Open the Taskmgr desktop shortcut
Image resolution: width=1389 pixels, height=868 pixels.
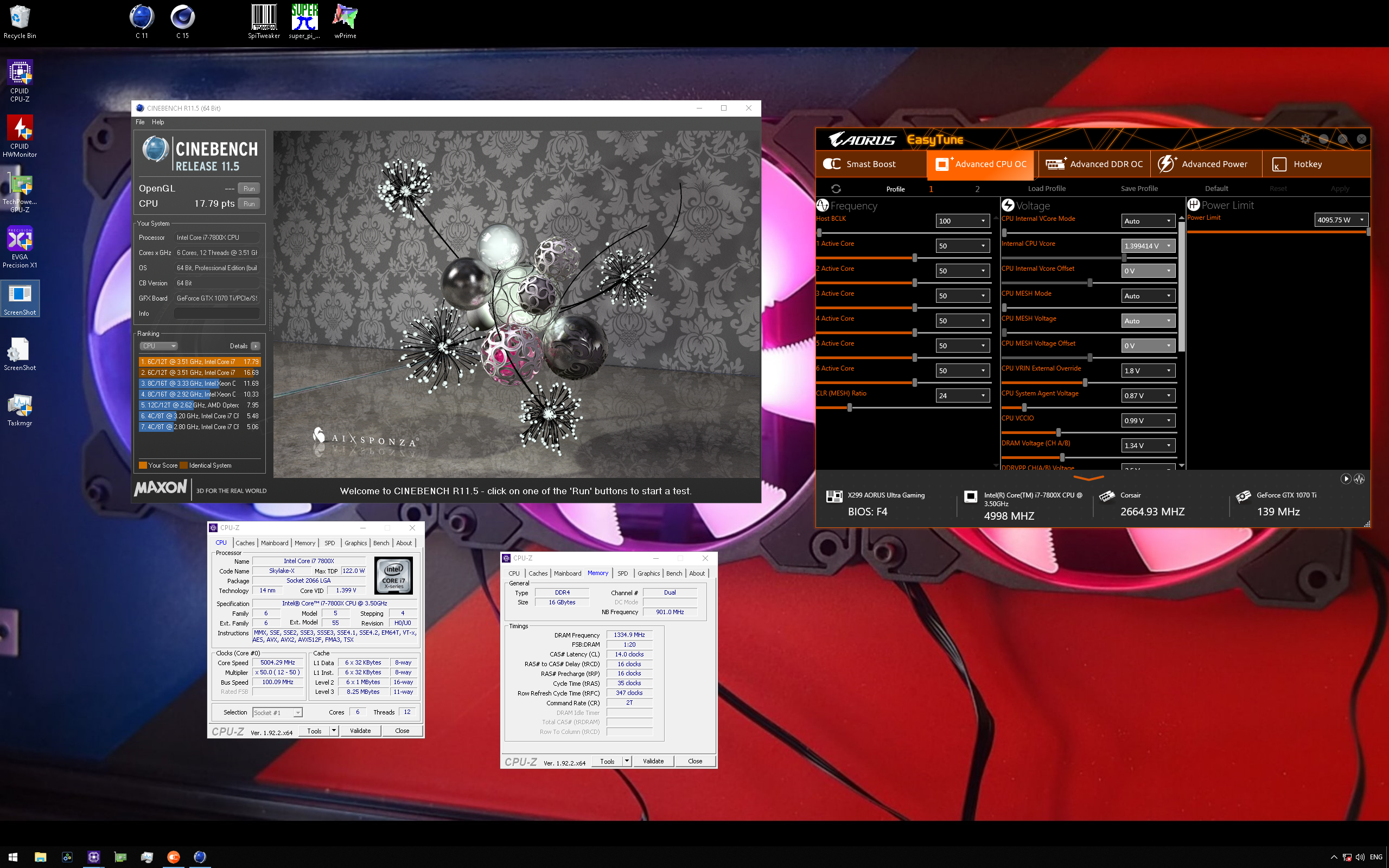click(20, 410)
